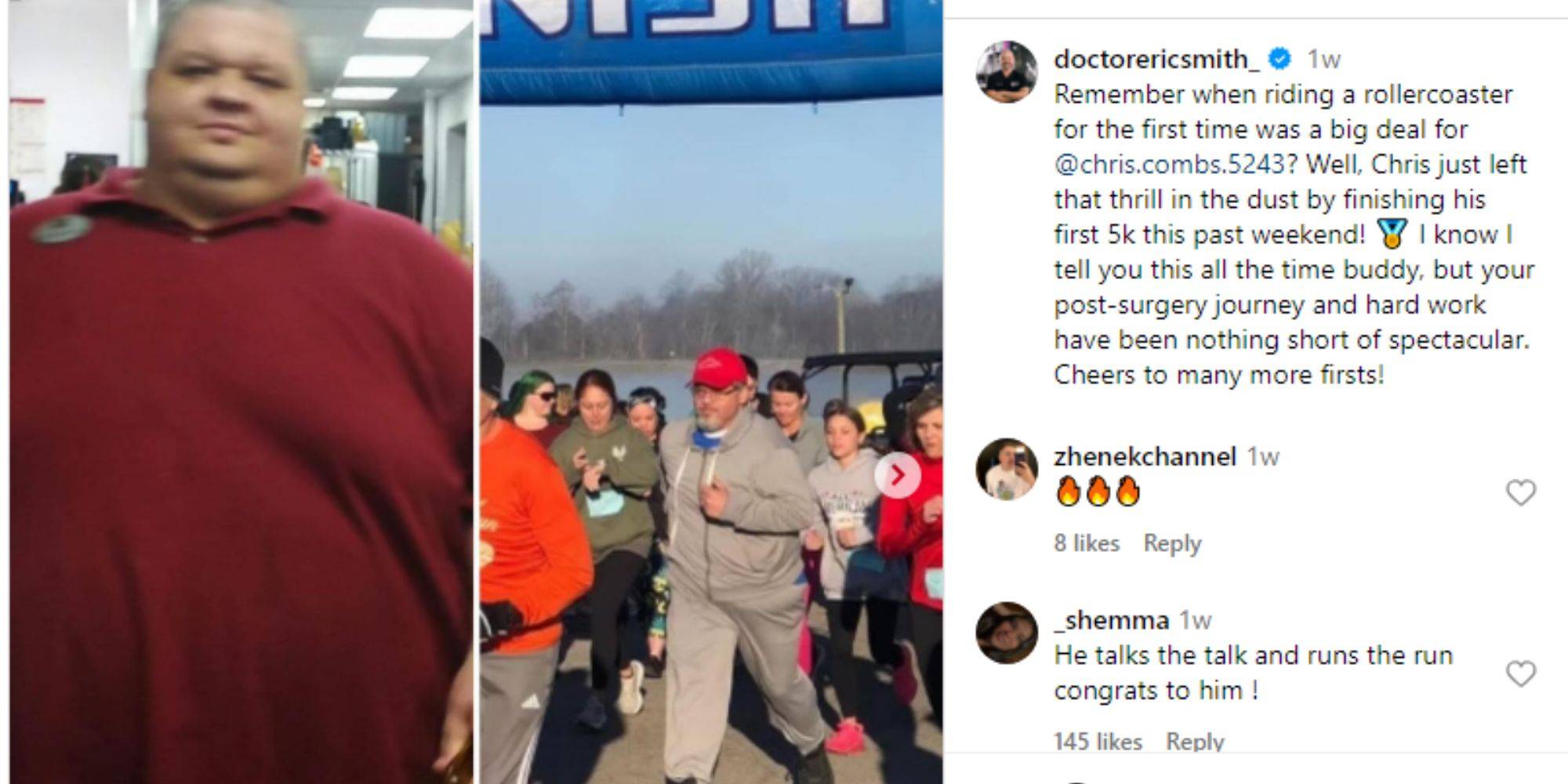The height and width of the screenshot is (784, 1568).
Task: View the 8 likes on the fire comment
Action: tap(1087, 543)
